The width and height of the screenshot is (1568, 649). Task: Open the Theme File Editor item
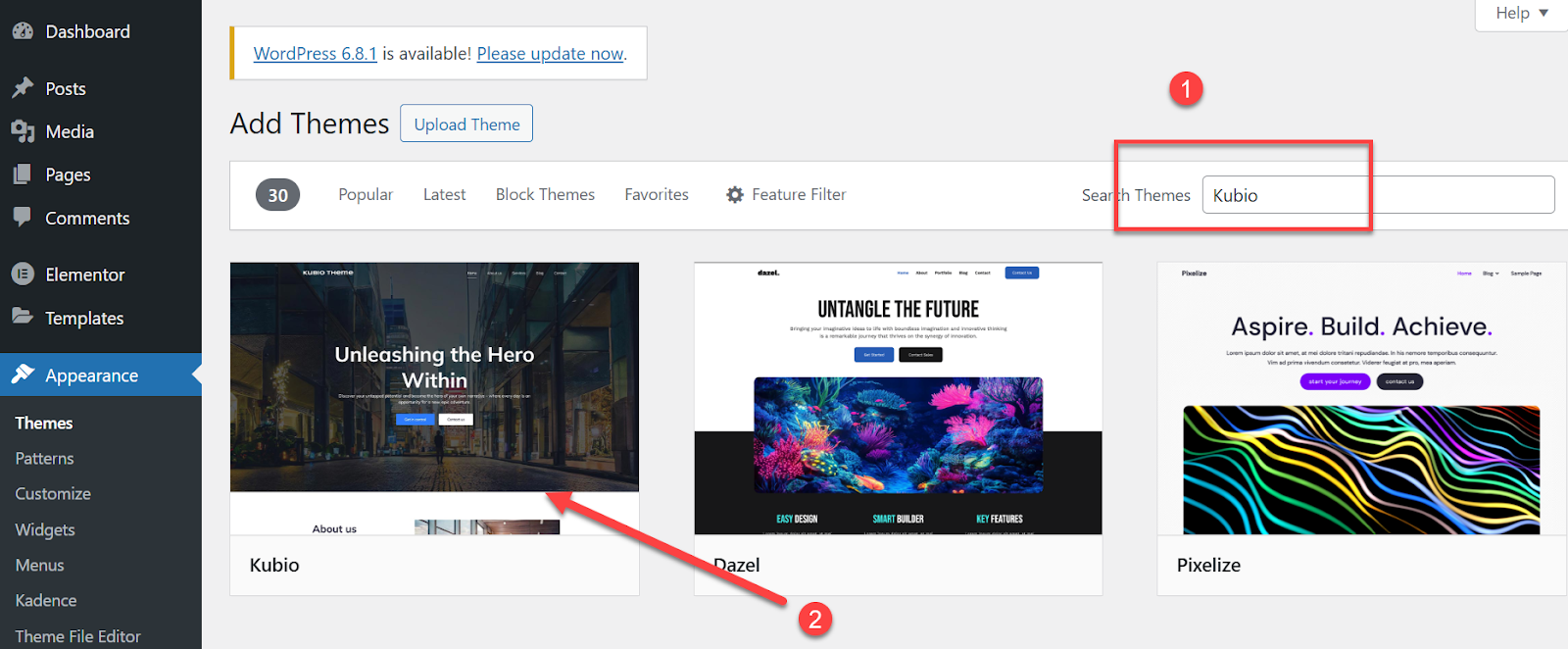point(78,636)
